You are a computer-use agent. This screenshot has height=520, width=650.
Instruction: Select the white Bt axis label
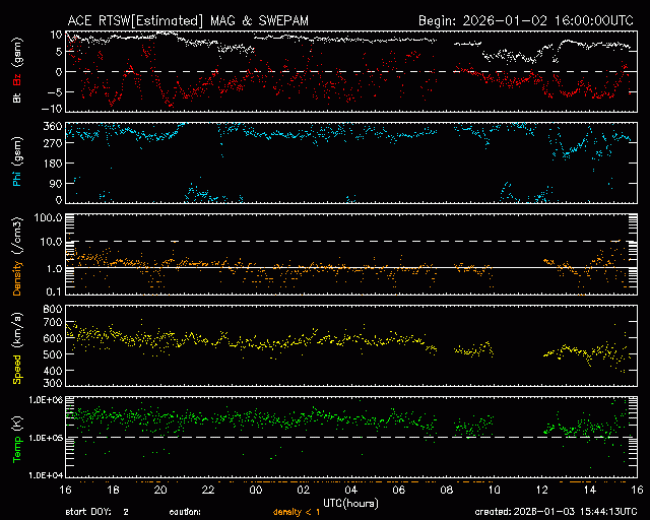point(17,98)
